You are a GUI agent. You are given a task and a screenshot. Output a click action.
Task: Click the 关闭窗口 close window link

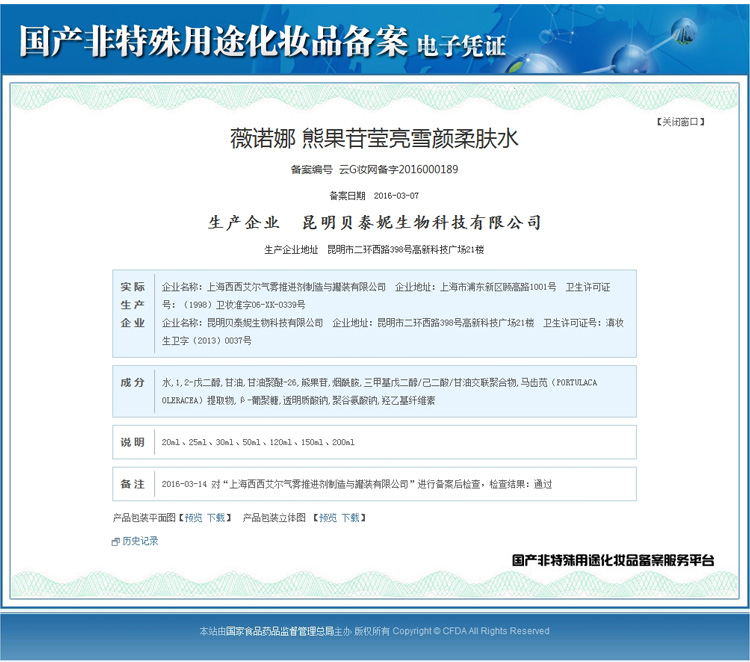pyautogui.click(x=680, y=122)
